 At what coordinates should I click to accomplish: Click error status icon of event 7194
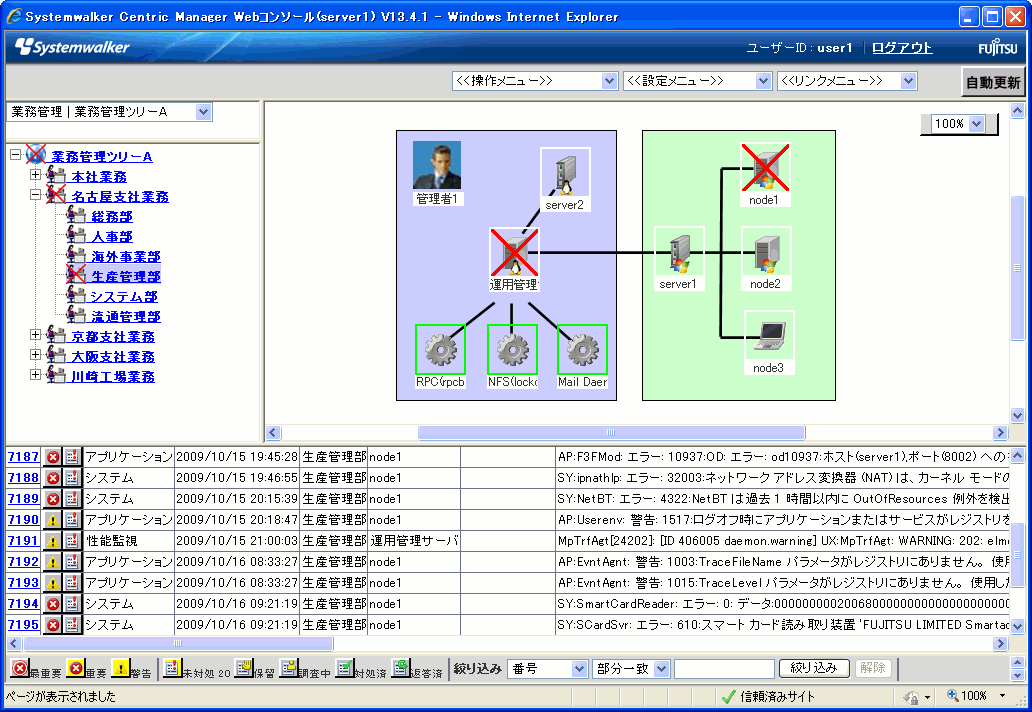click(x=53, y=604)
